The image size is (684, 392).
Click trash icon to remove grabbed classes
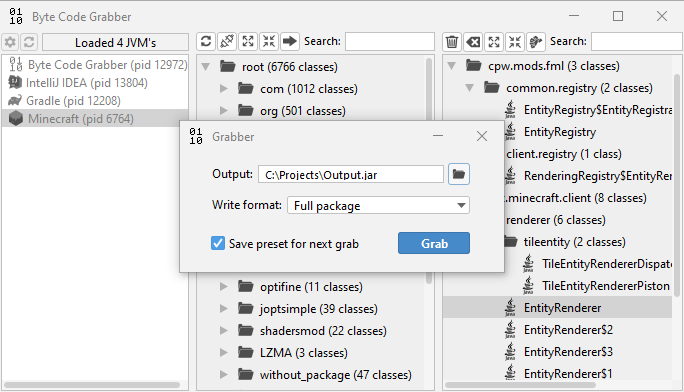[452, 41]
